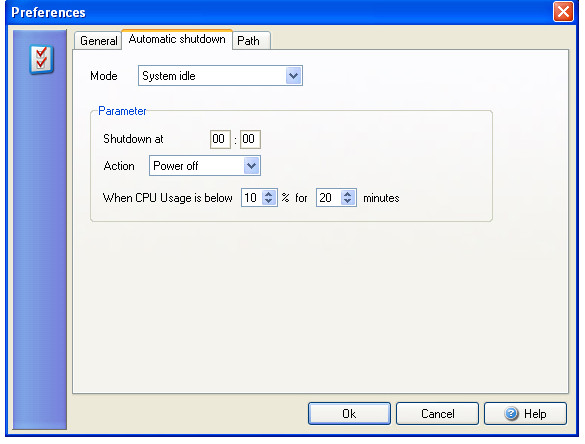The height and width of the screenshot is (444, 585).
Task: Increase idle minutes with up arrow
Action: (x=348, y=194)
